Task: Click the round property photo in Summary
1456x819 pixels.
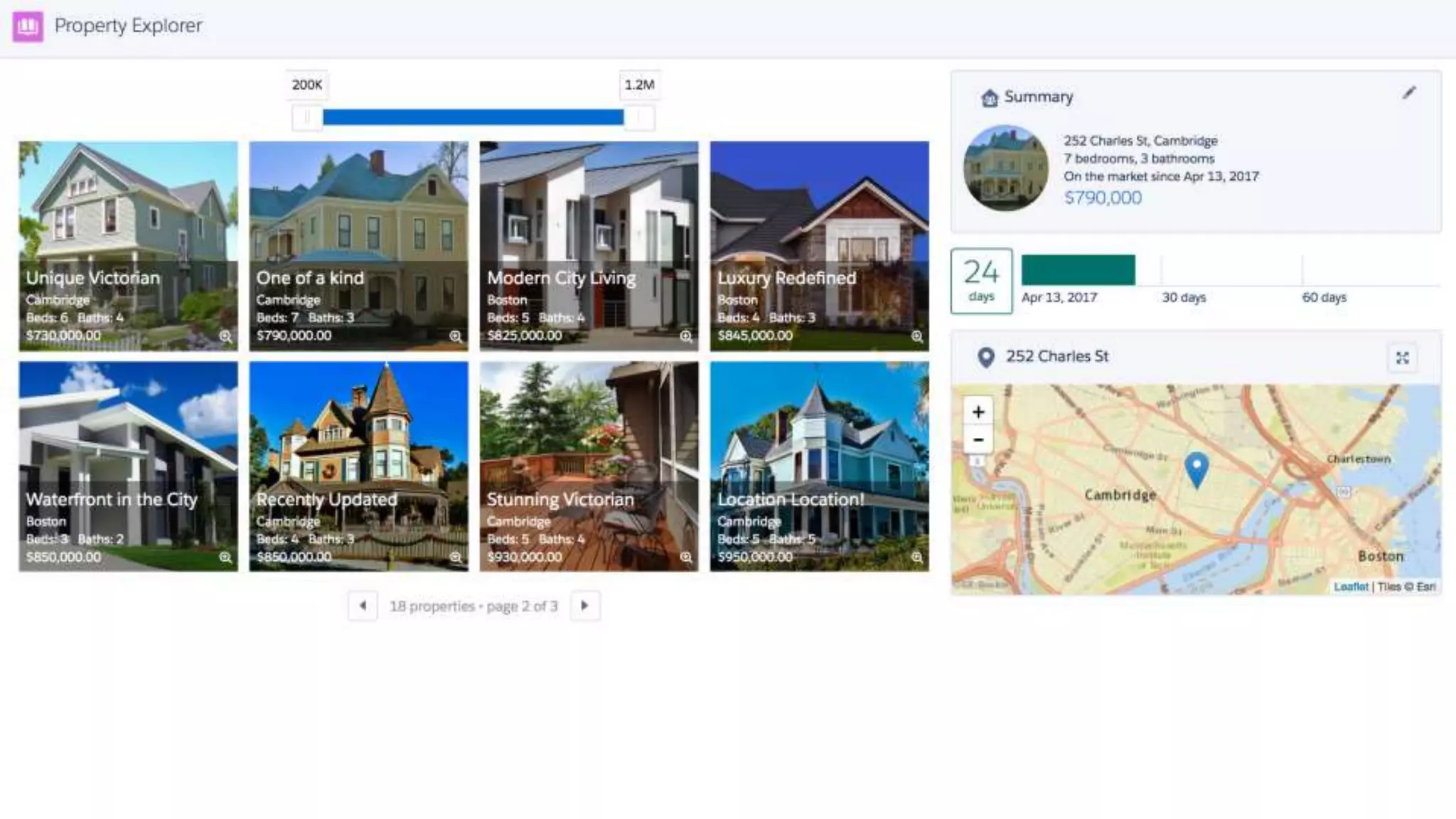Action: [x=1005, y=168]
